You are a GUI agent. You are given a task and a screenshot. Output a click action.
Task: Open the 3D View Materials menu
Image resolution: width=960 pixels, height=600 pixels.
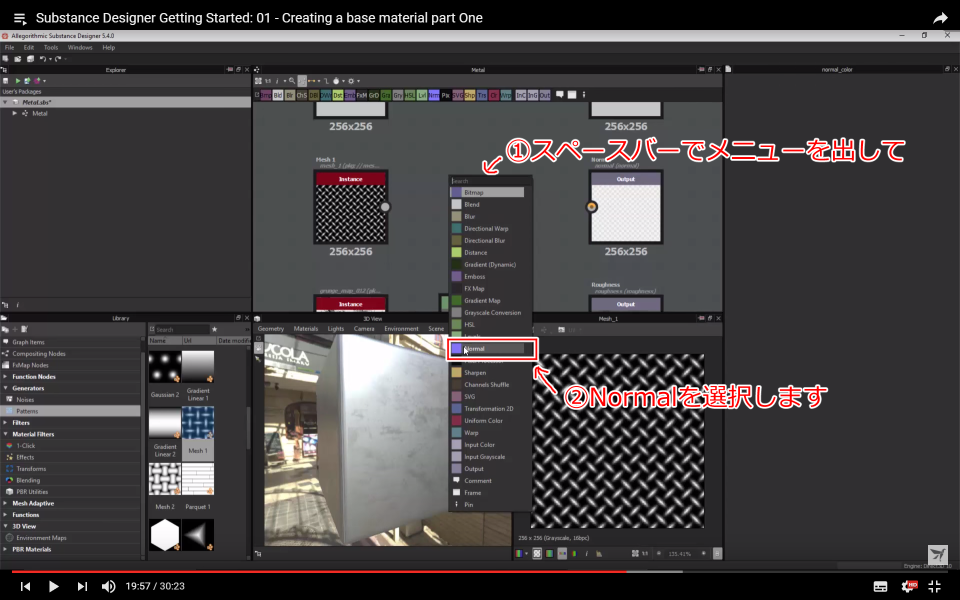(x=306, y=329)
